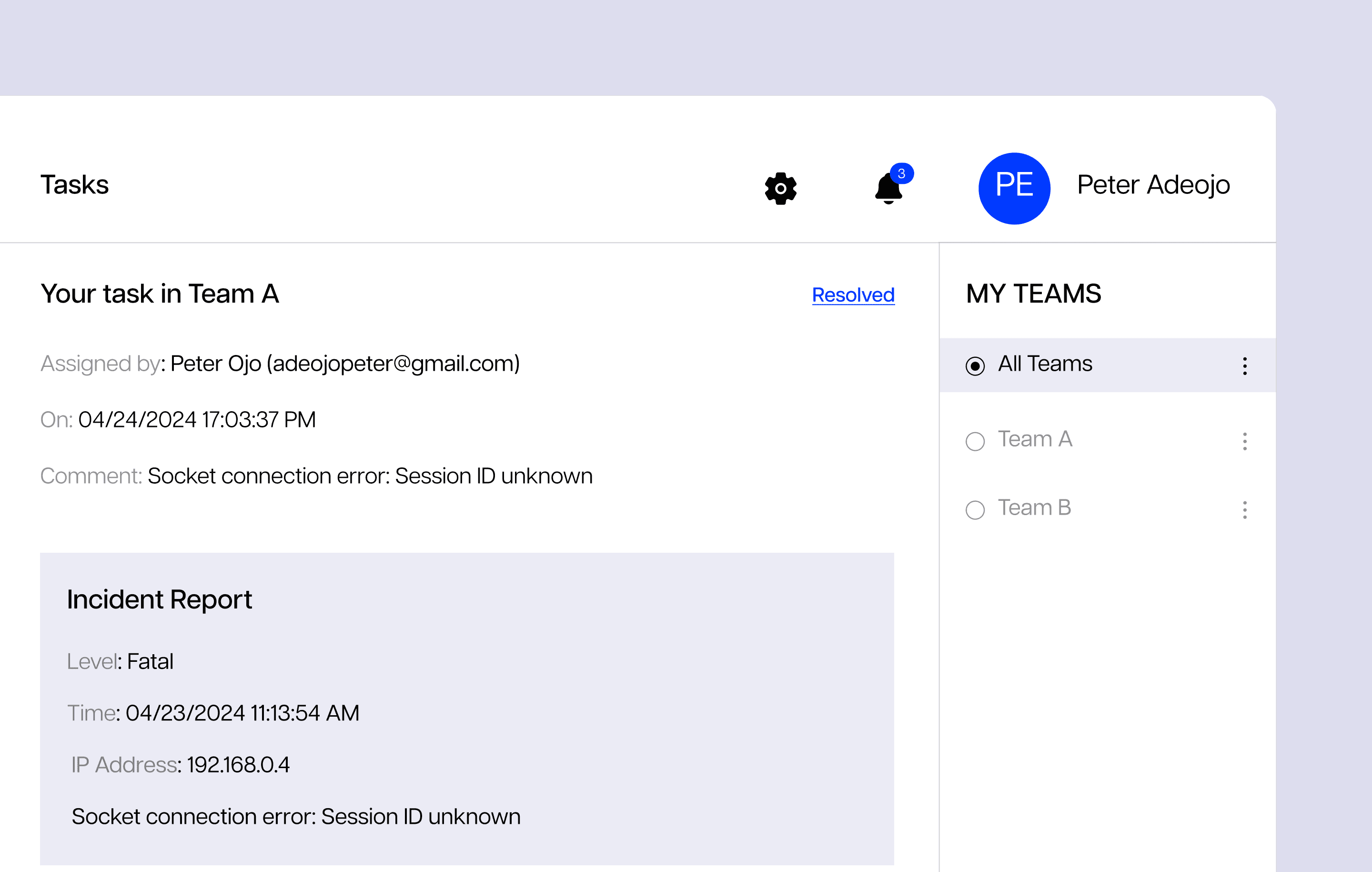Image resolution: width=1372 pixels, height=872 pixels.
Task: Click the Tasks page title
Action: click(75, 185)
